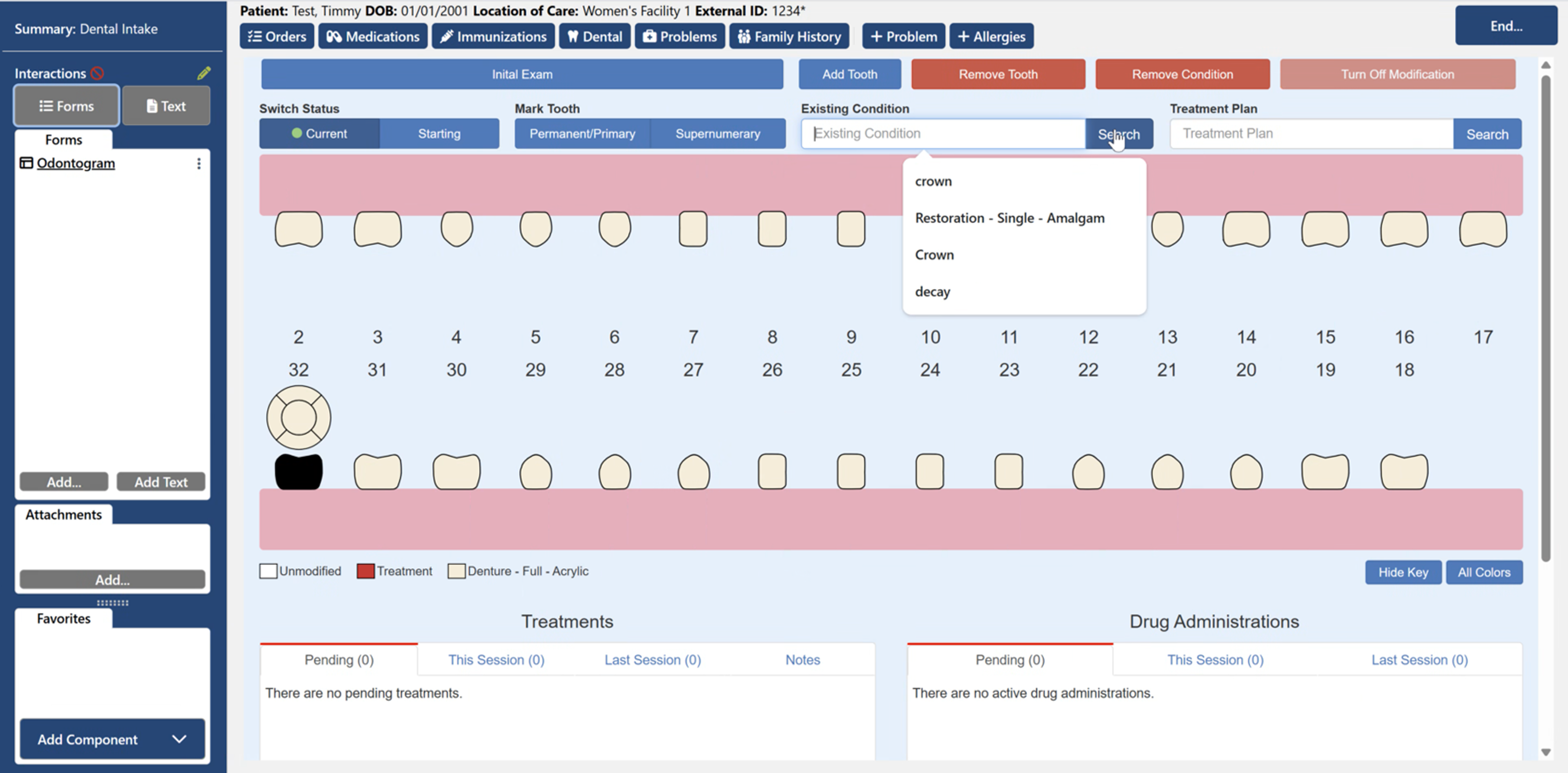Switch status to Starting

click(x=439, y=133)
